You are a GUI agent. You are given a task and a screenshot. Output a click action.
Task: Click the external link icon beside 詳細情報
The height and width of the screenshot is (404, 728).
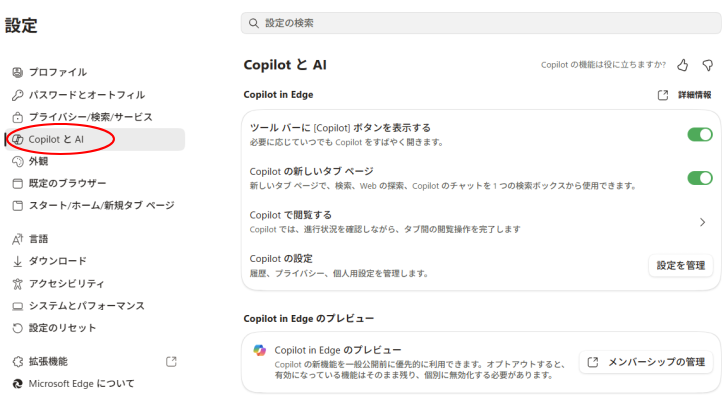pyautogui.click(x=663, y=95)
